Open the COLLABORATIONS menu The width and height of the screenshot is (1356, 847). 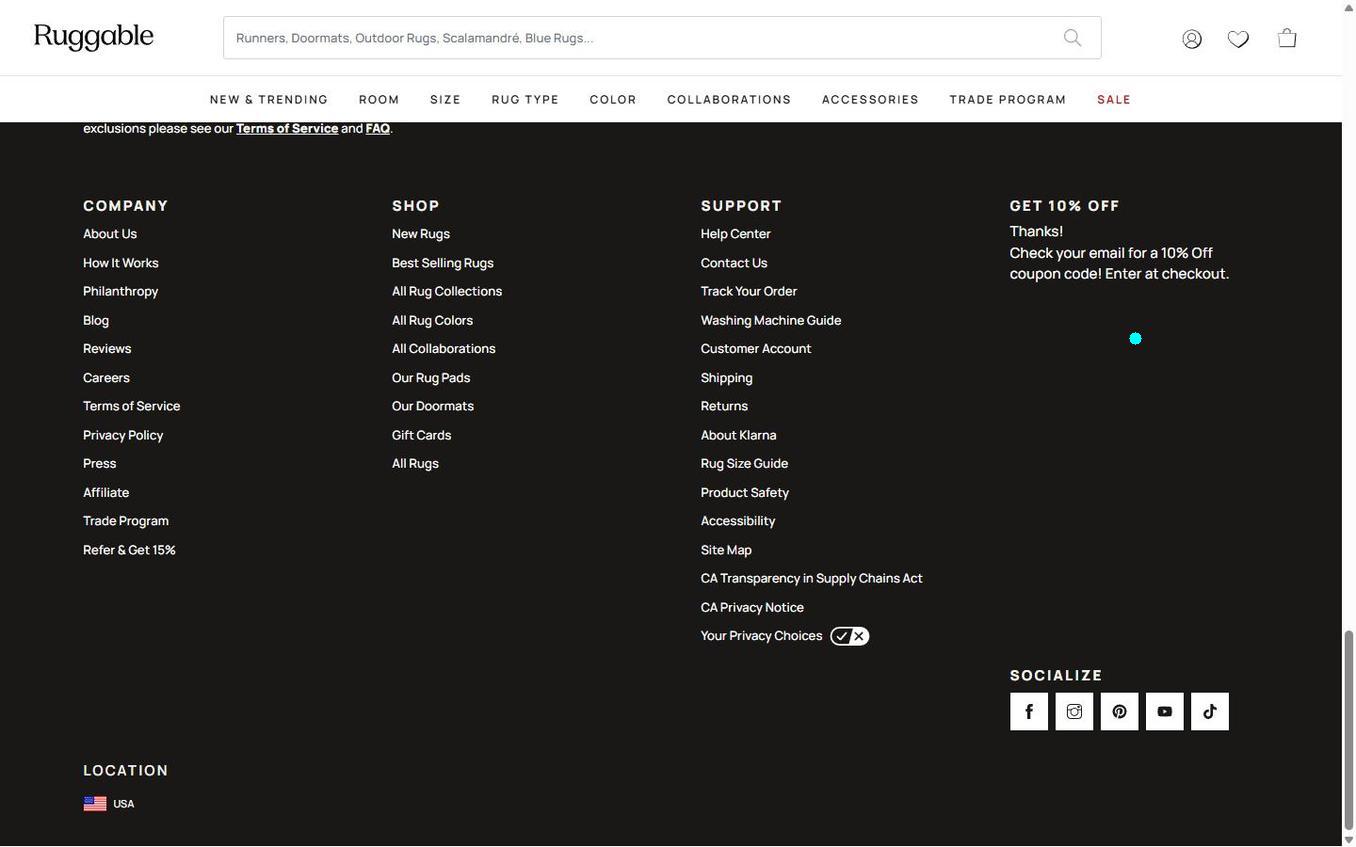pos(729,98)
